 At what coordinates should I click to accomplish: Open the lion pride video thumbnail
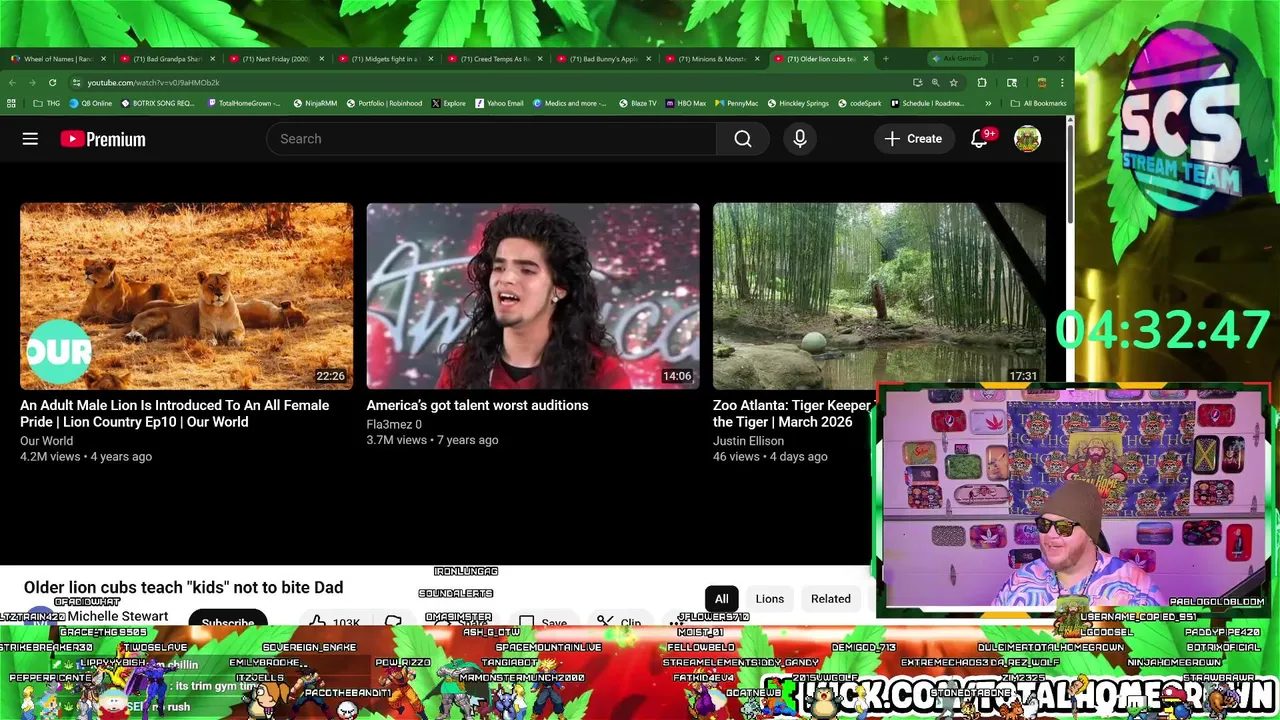point(186,296)
